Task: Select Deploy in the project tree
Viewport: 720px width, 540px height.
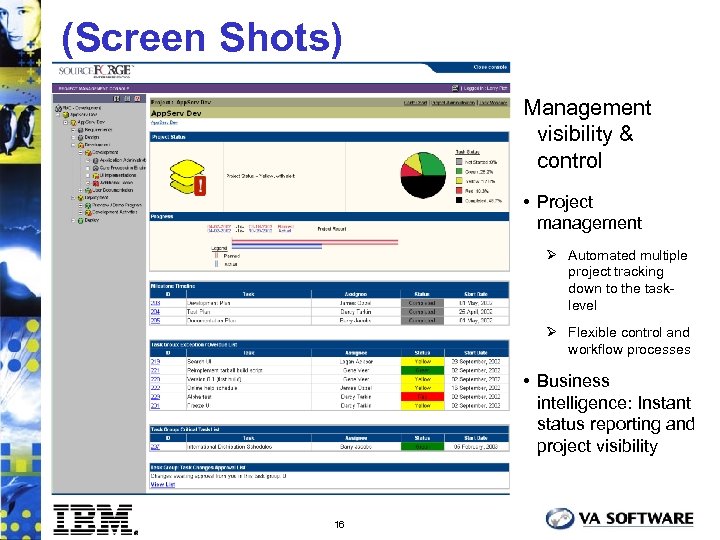Action: point(92,220)
